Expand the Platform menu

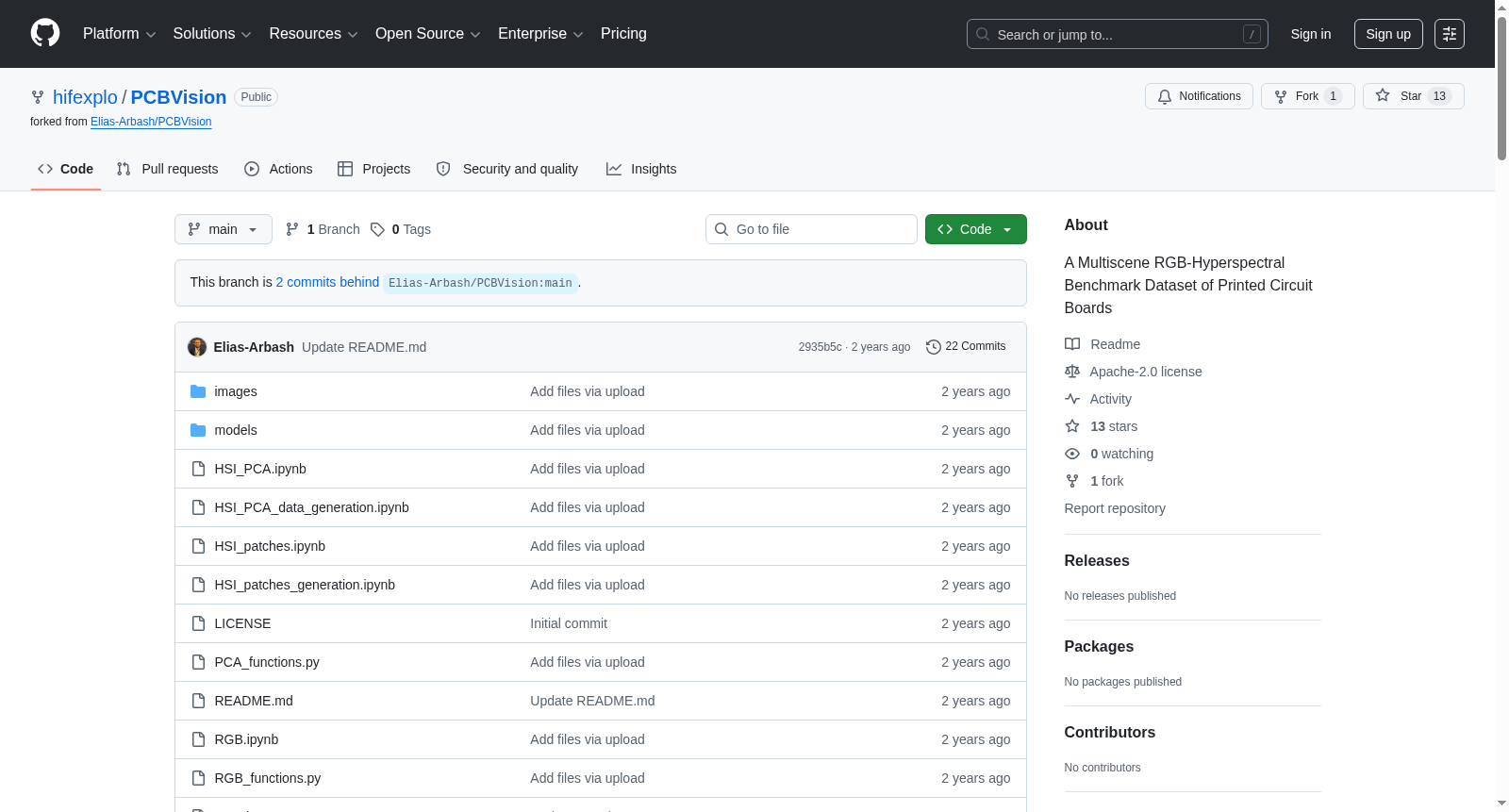click(119, 34)
